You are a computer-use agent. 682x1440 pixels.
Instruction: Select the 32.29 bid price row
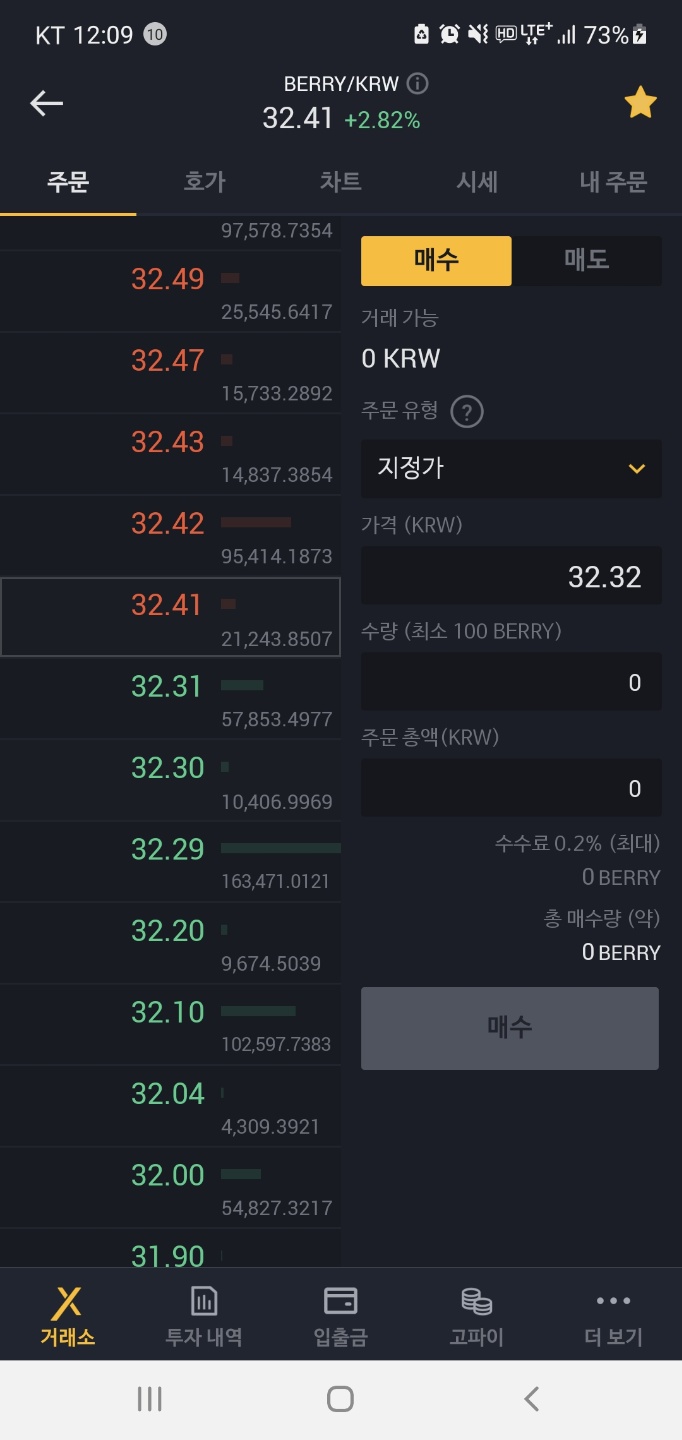coord(170,862)
